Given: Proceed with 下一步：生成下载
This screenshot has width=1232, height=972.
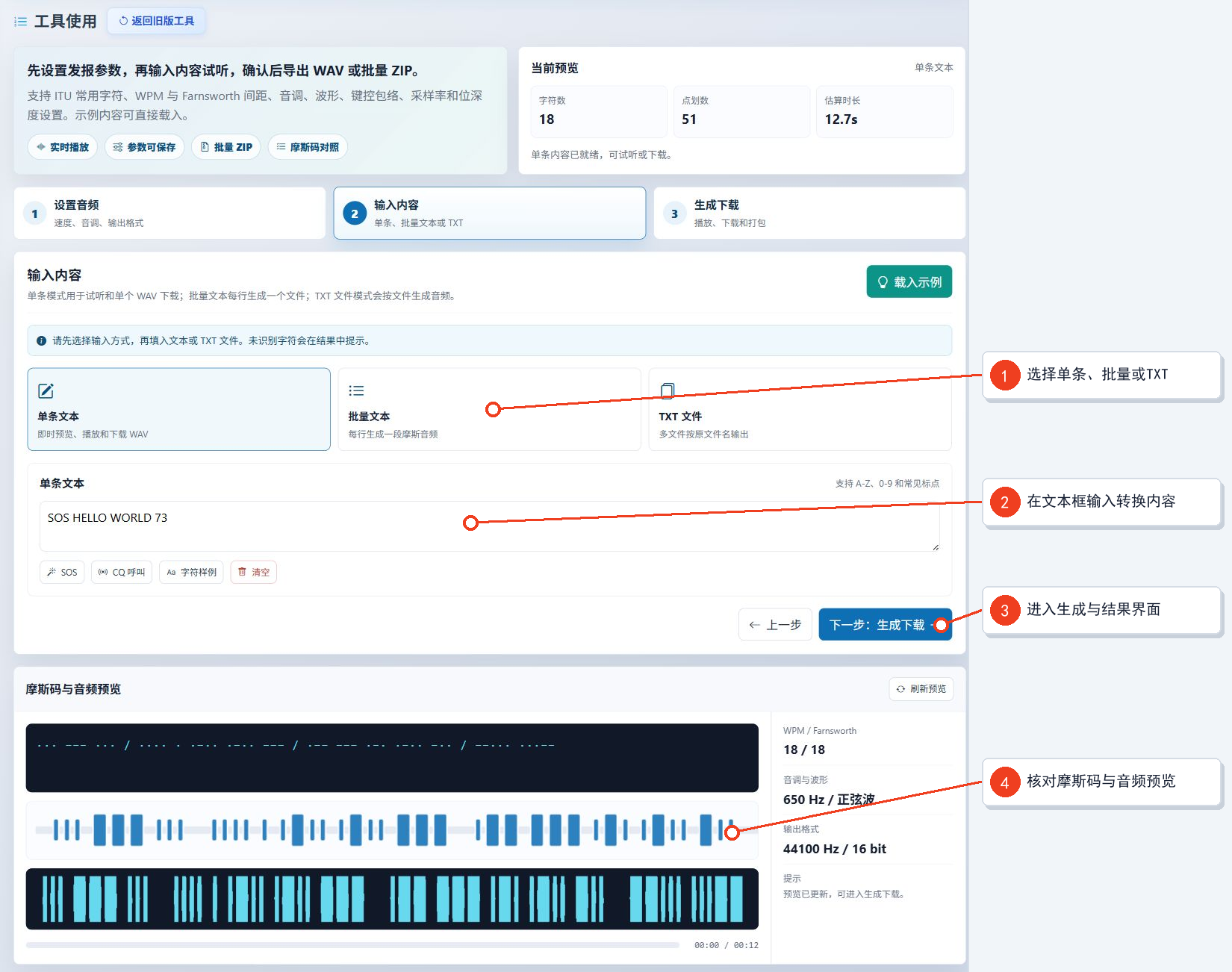Looking at the screenshot, I should [886, 625].
